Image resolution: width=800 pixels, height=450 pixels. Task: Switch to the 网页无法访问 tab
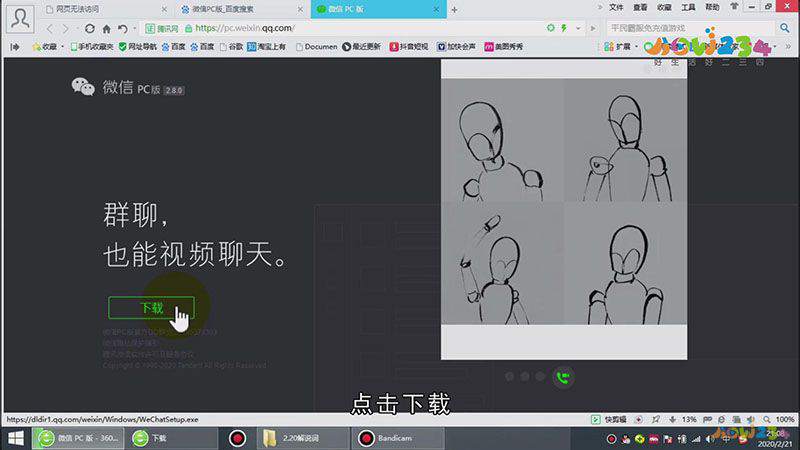(105, 9)
